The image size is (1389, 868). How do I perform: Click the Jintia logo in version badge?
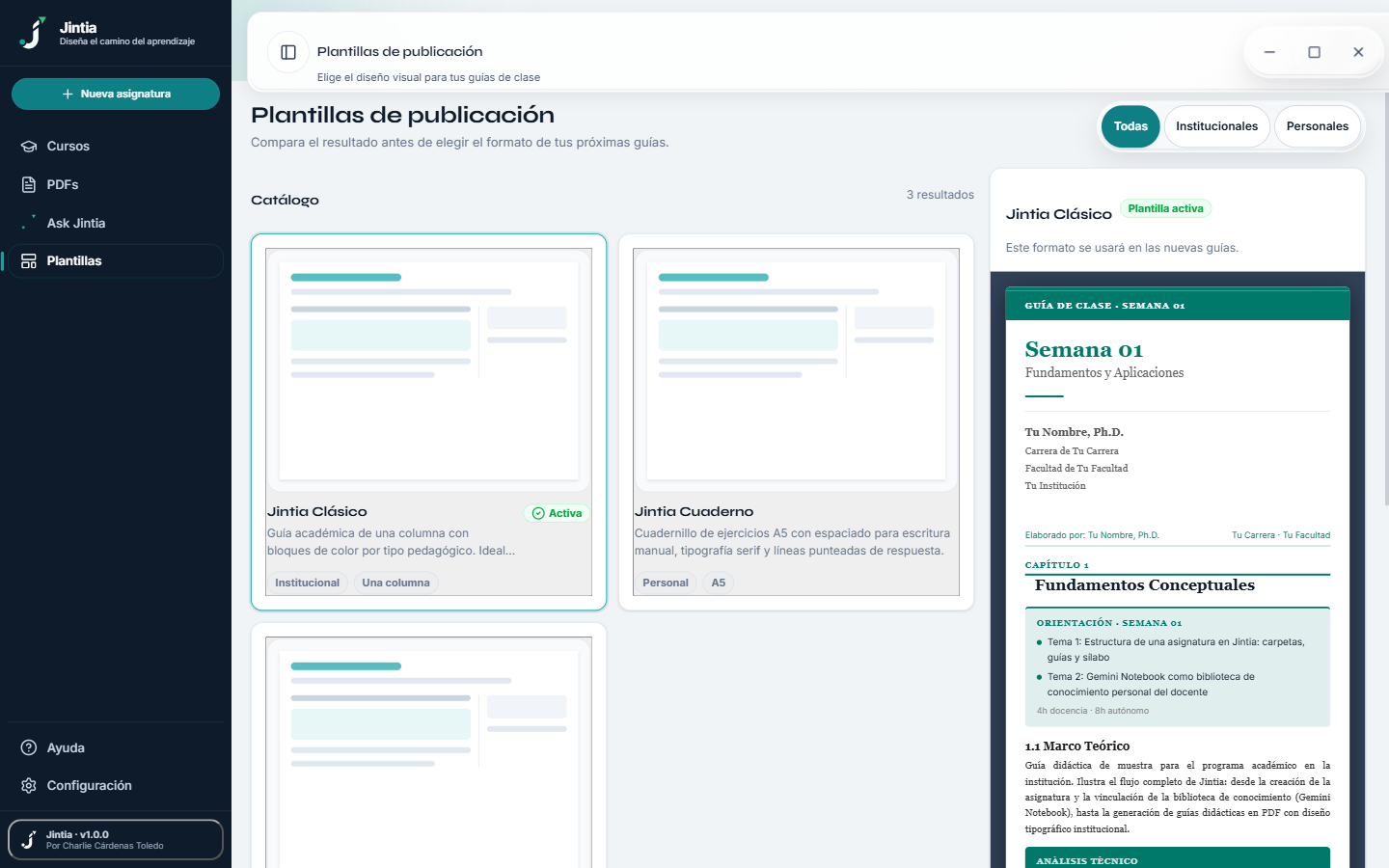click(29, 840)
